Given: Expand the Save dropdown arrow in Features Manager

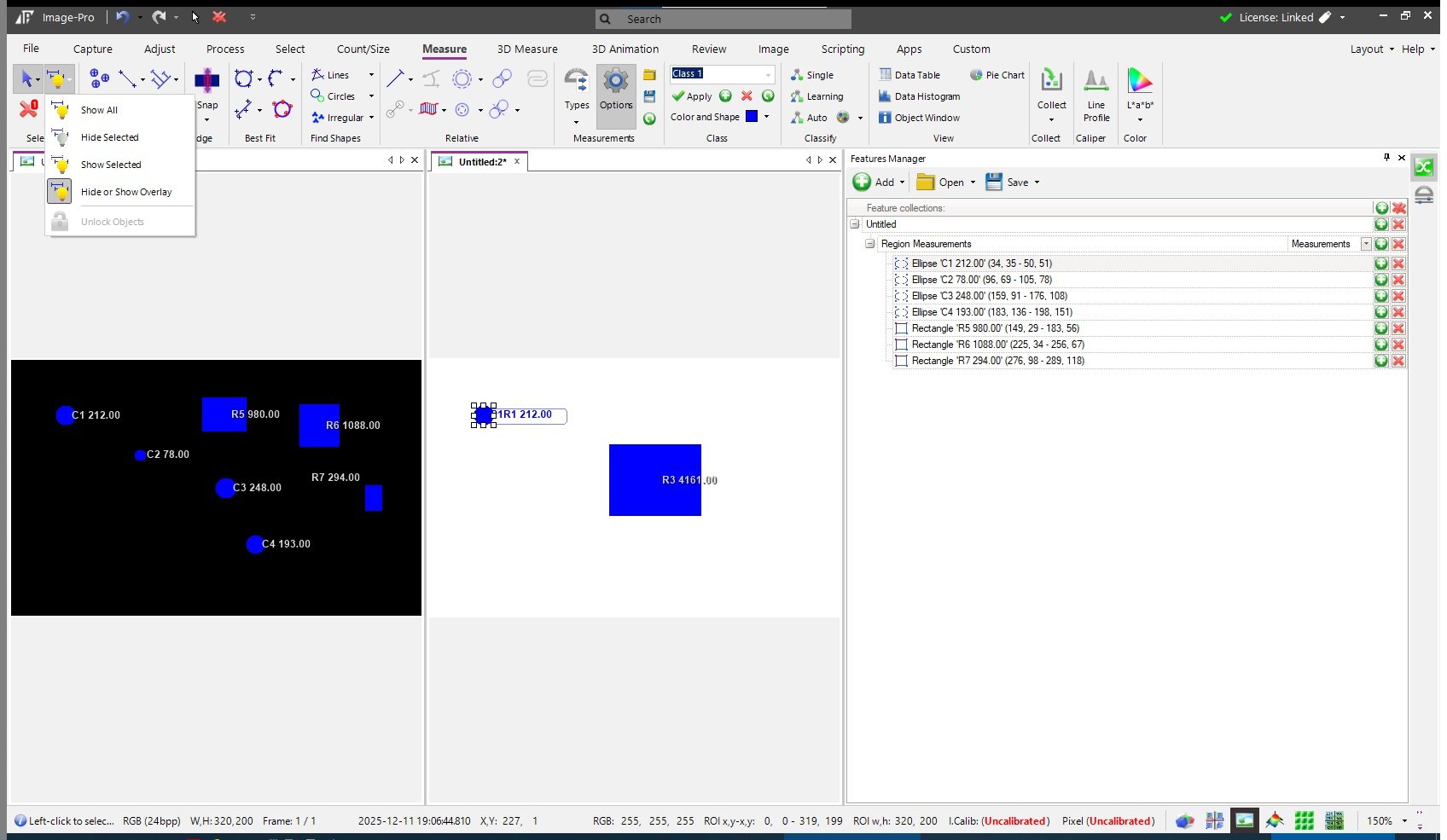Looking at the screenshot, I should (x=1037, y=182).
